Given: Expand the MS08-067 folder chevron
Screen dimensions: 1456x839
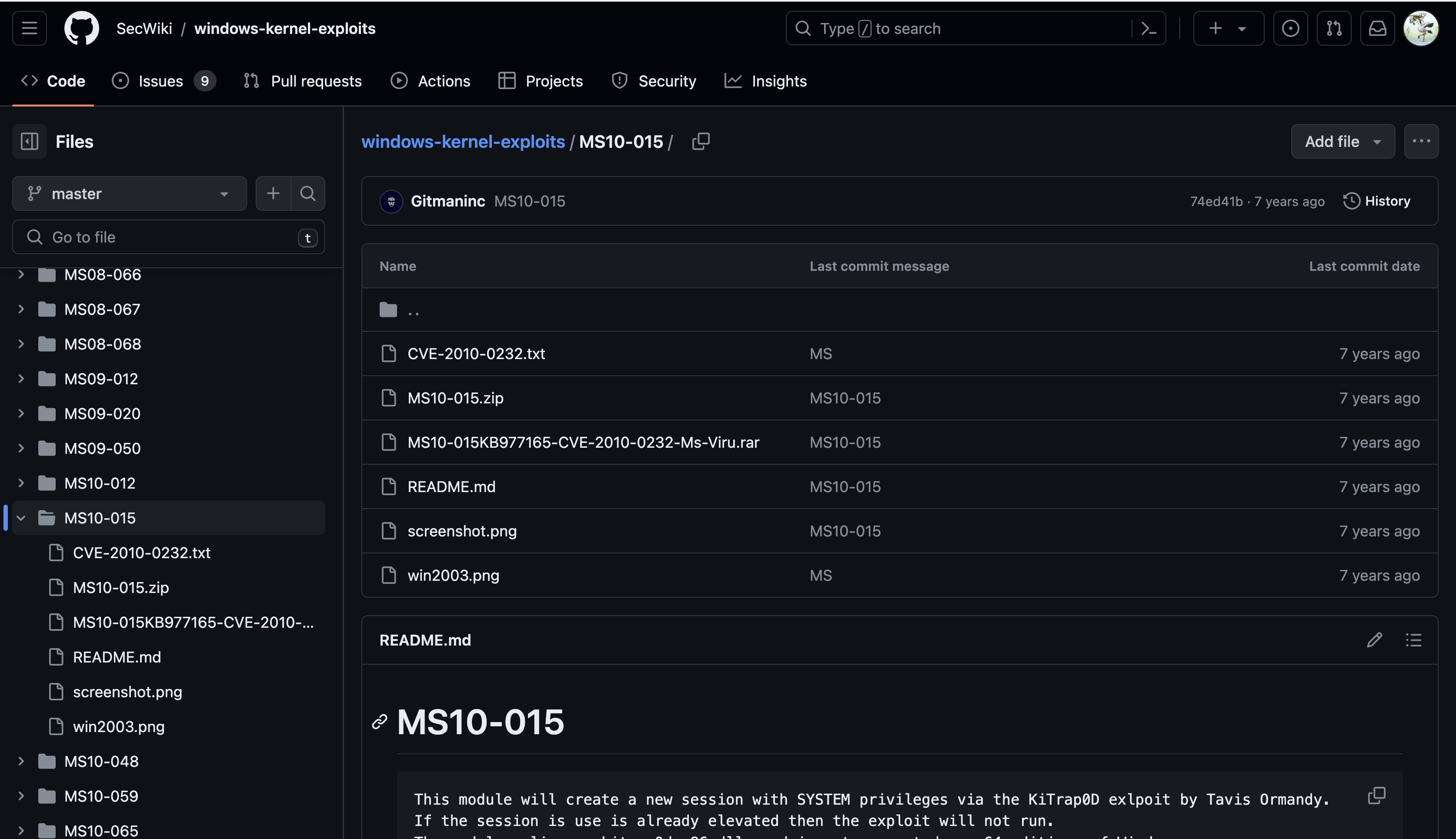Looking at the screenshot, I should coord(21,309).
